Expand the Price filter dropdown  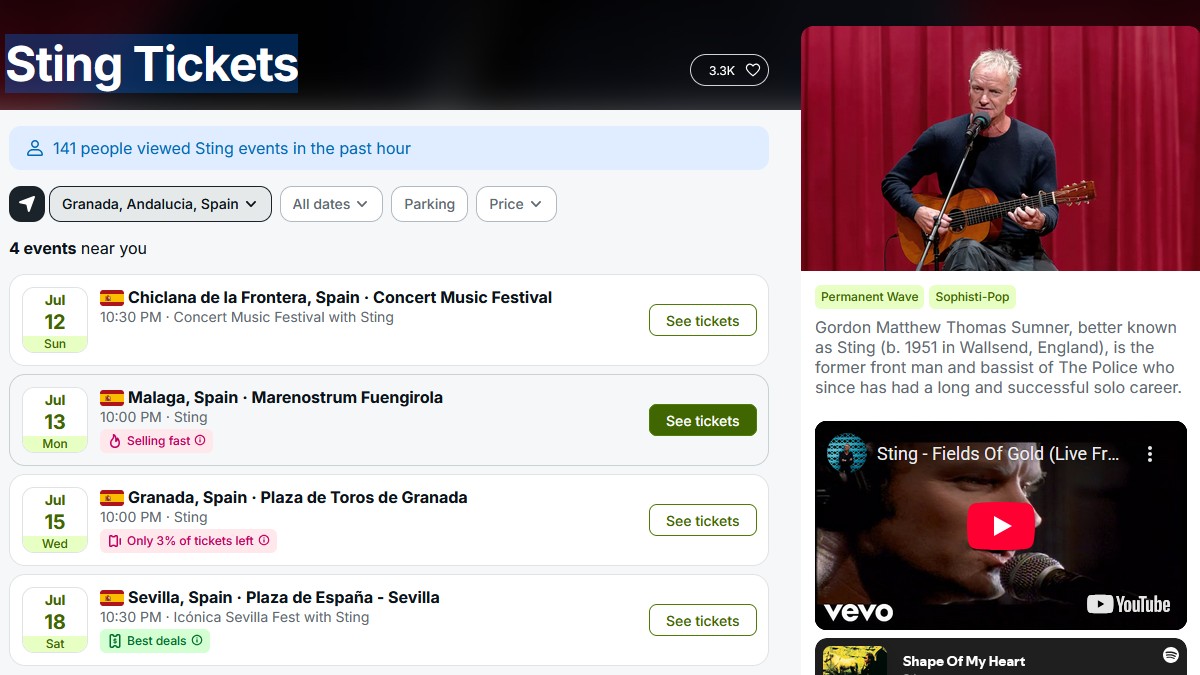tap(516, 204)
